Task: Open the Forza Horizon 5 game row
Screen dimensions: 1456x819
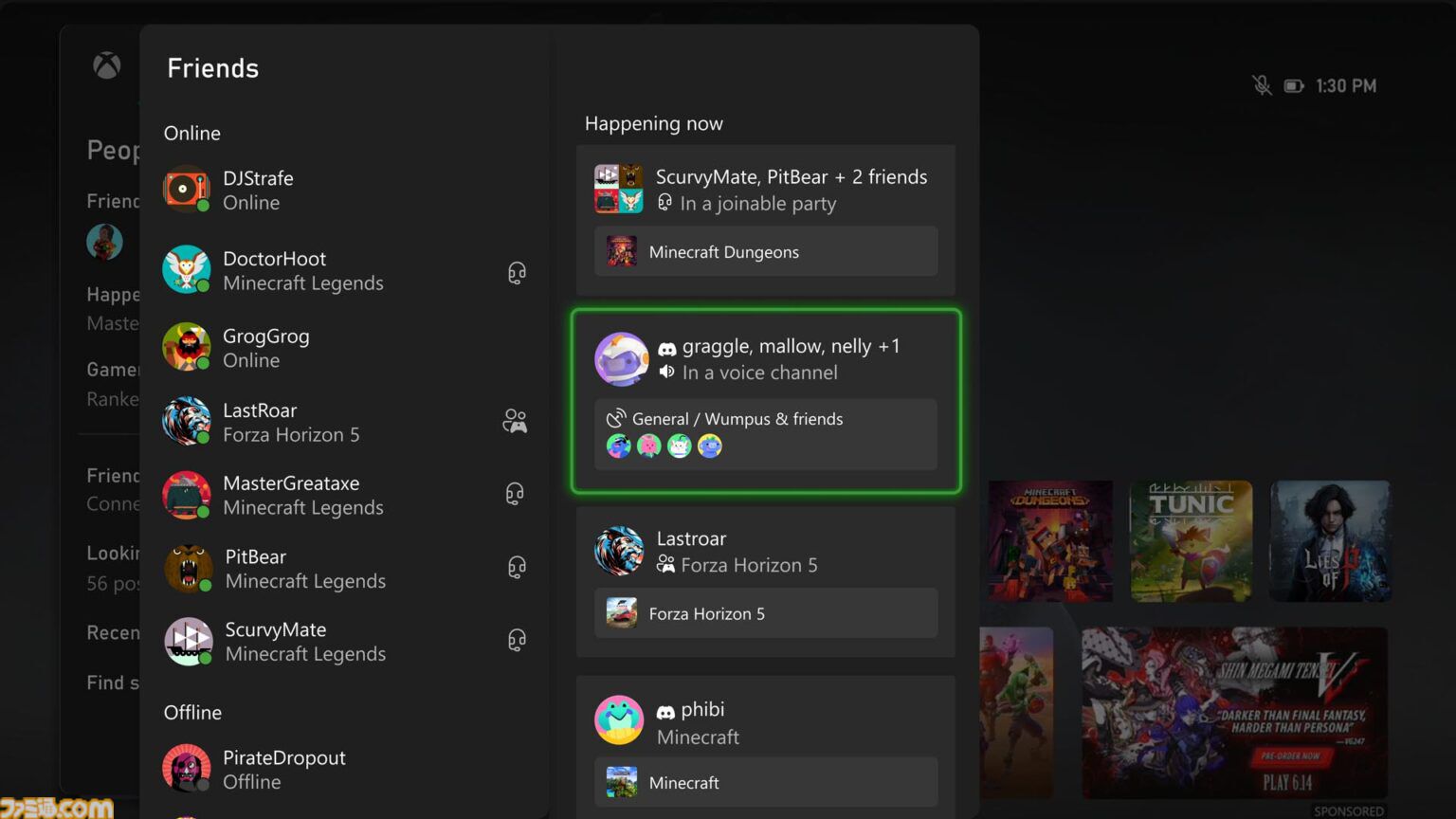Action: pos(766,613)
